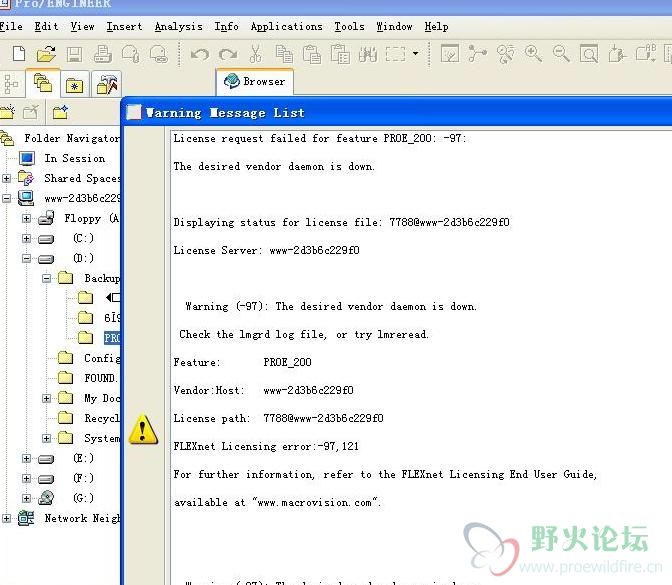Screen dimensions: 672x585
Task: Click the Zoom In magnifier icon
Action: pyautogui.click(x=534, y=54)
